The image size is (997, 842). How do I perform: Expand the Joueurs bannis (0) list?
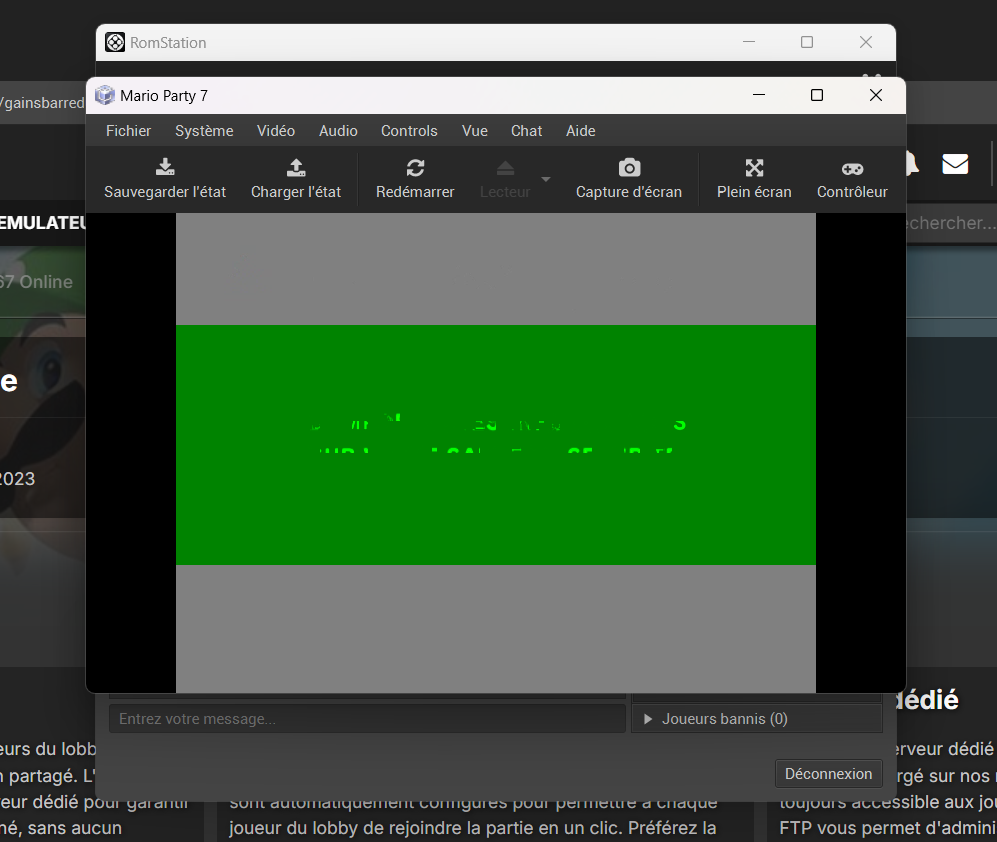[x=757, y=719]
